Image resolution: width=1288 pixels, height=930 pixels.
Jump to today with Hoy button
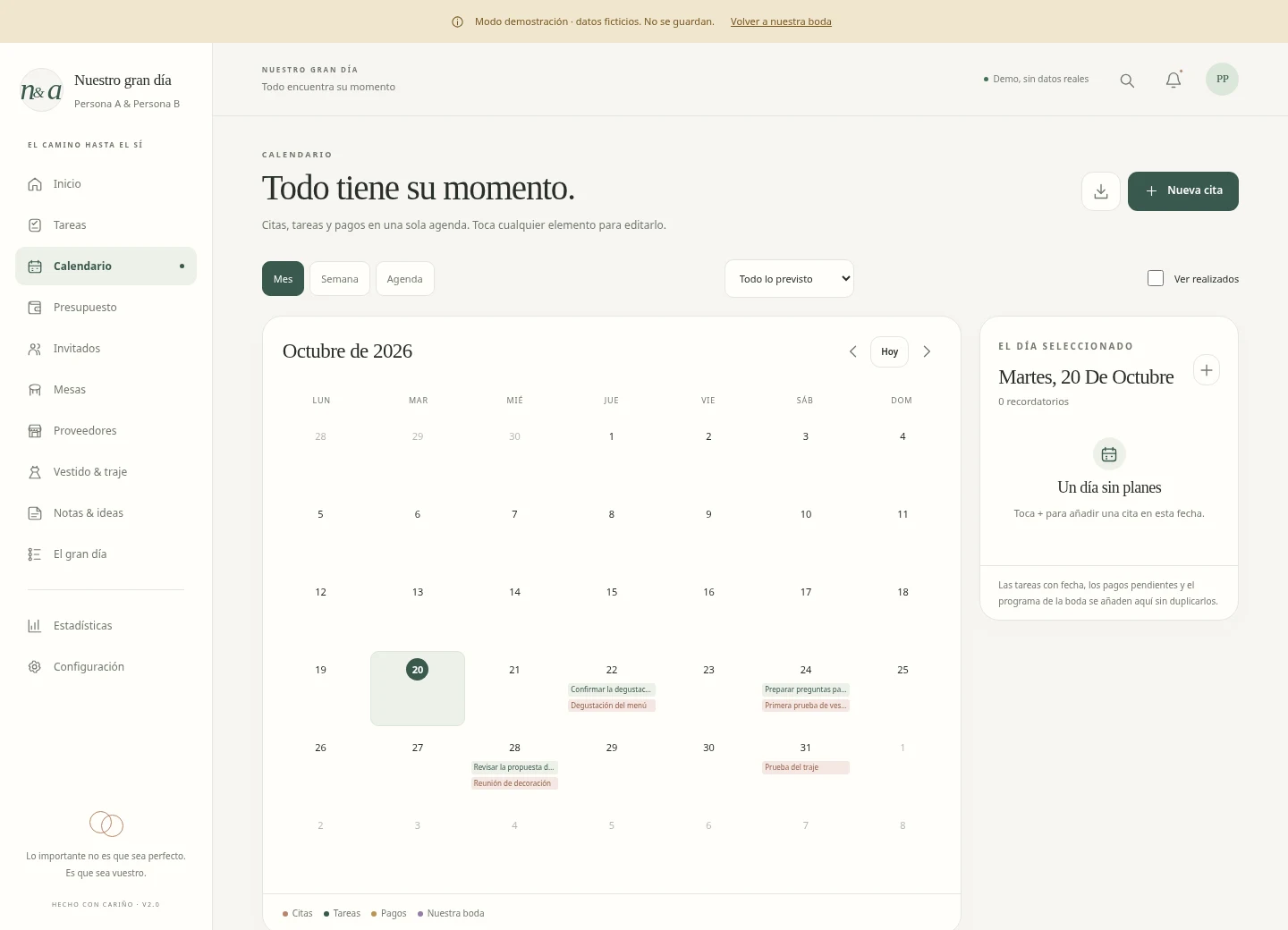(x=889, y=351)
